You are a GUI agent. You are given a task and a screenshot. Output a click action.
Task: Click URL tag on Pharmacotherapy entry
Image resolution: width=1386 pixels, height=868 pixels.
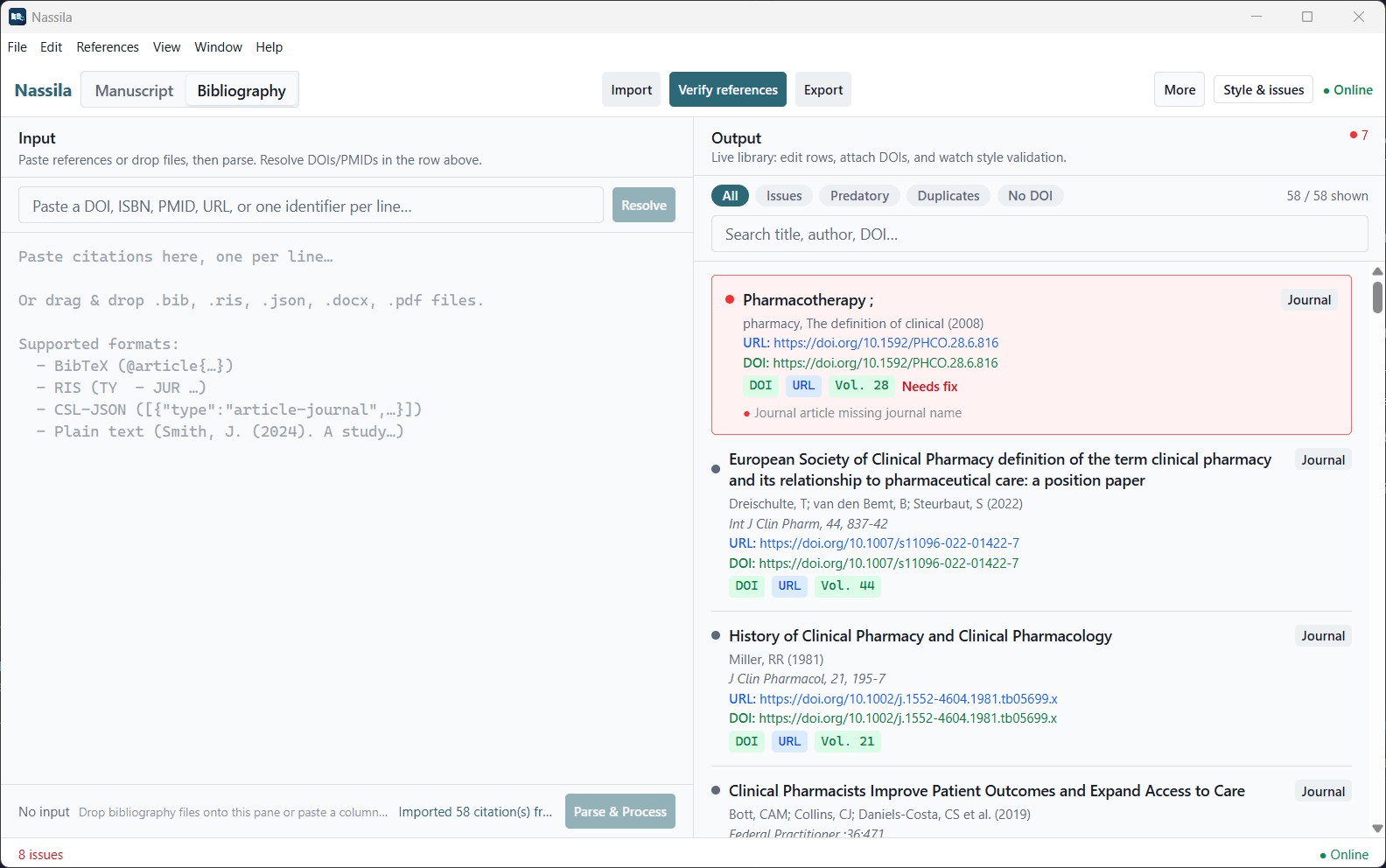click(803, 386)
